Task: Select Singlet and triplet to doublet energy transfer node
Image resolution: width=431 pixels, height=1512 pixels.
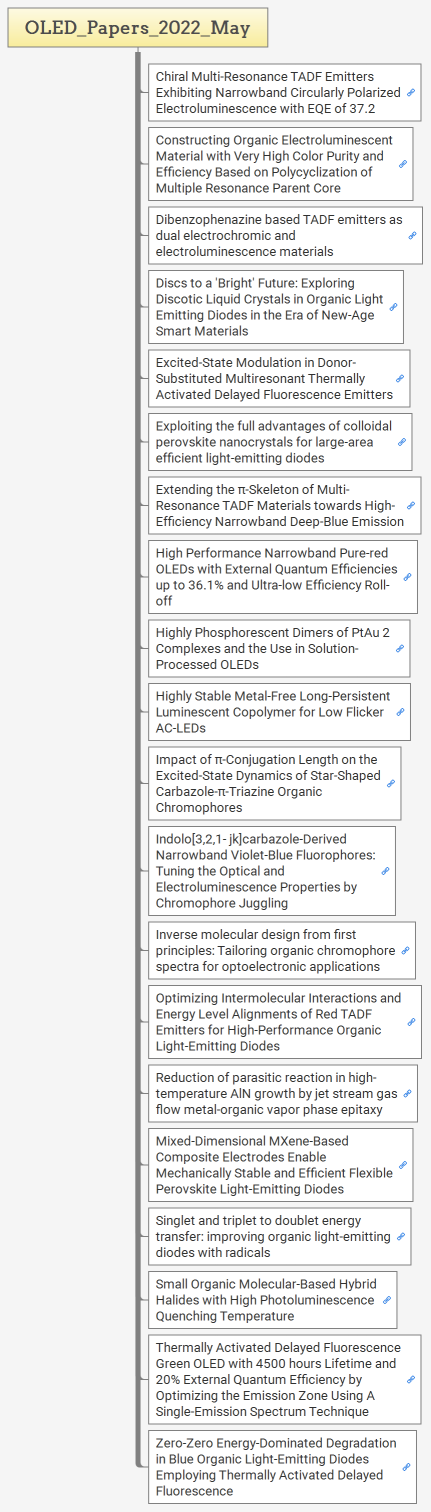Action: tap(279, 1236)
